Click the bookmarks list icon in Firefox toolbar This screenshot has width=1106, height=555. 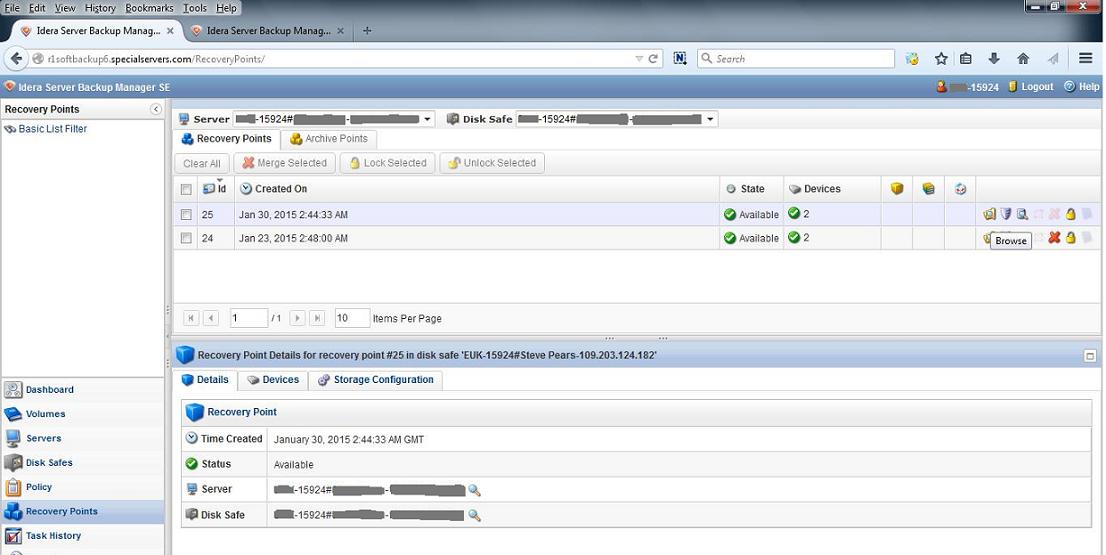point(966,59)
